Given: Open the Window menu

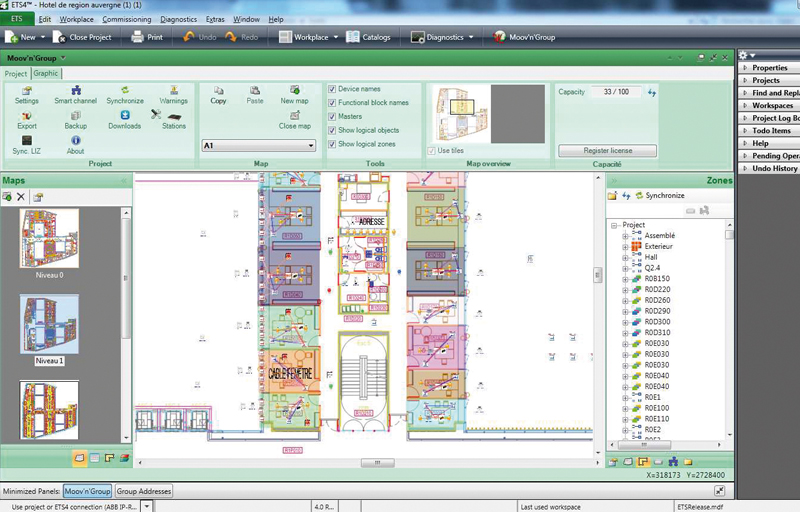Looking at the screenshot, I should [x=246, y=19].
